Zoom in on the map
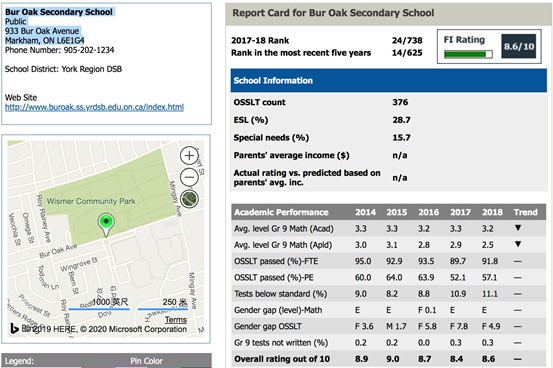Screen dimensions: 553x368 189,156
